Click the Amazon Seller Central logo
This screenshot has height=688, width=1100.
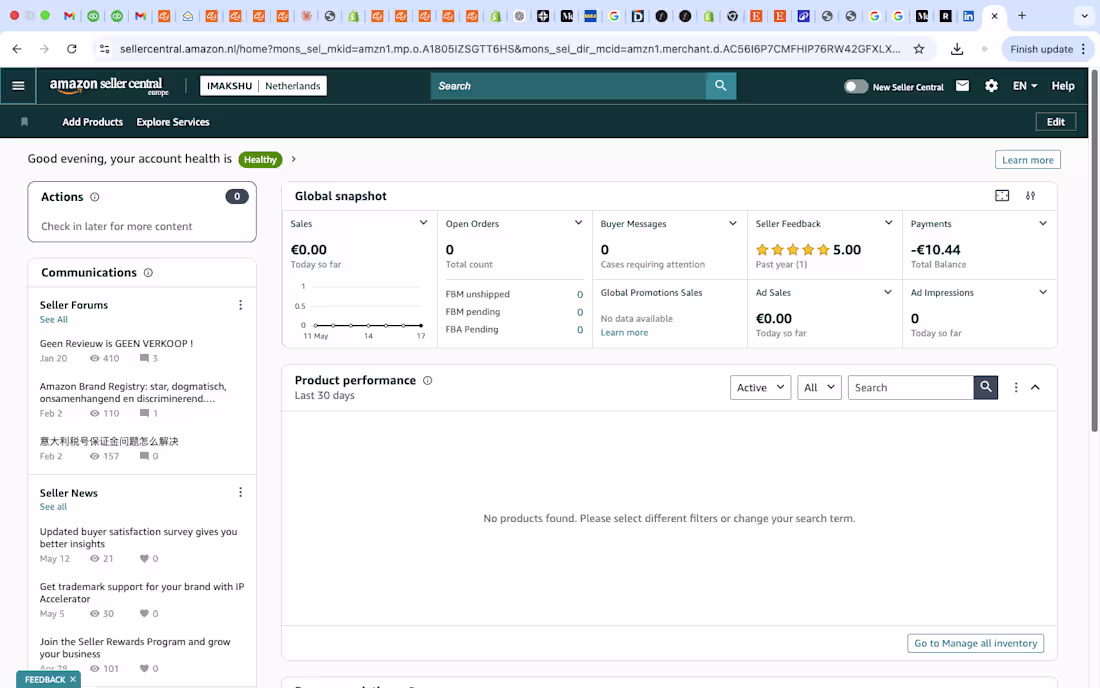[109, 86]
